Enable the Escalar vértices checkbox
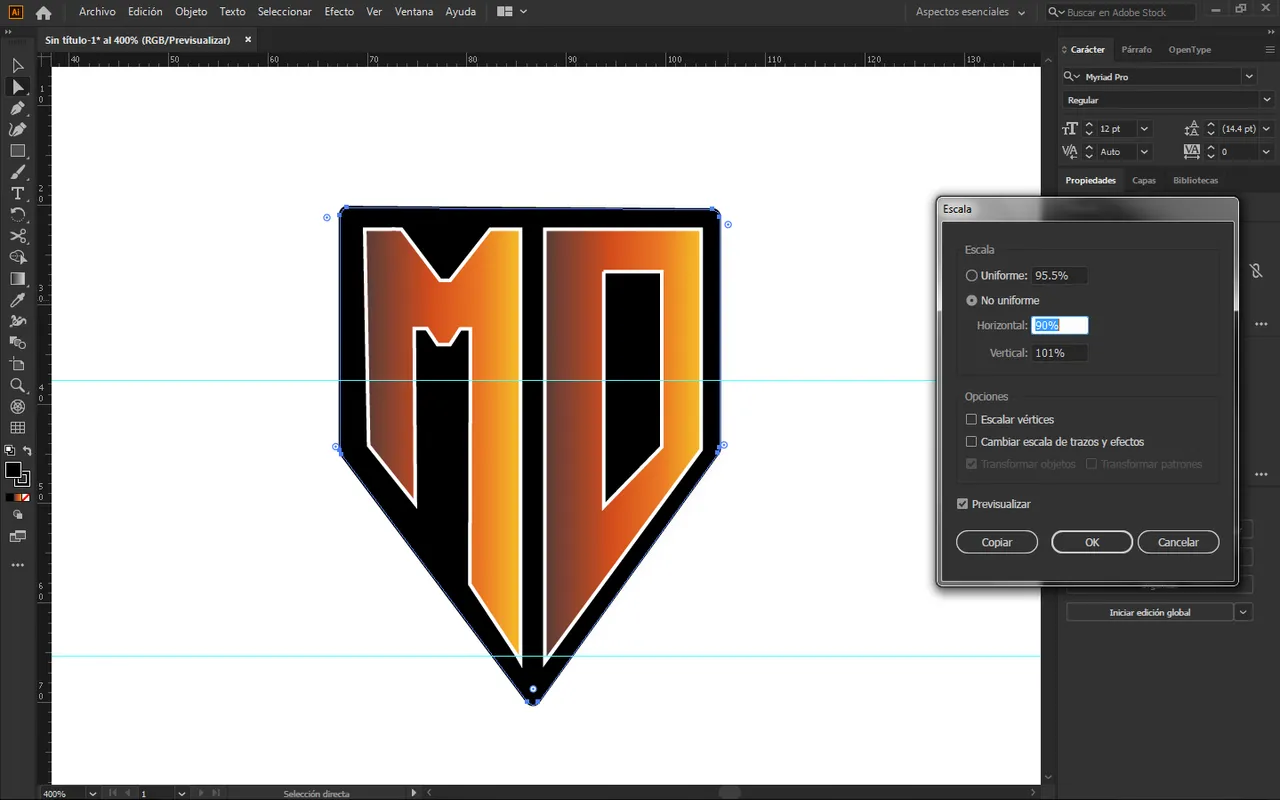The width and height of the screenshot is (1280, 800). (x=971, y=420)
